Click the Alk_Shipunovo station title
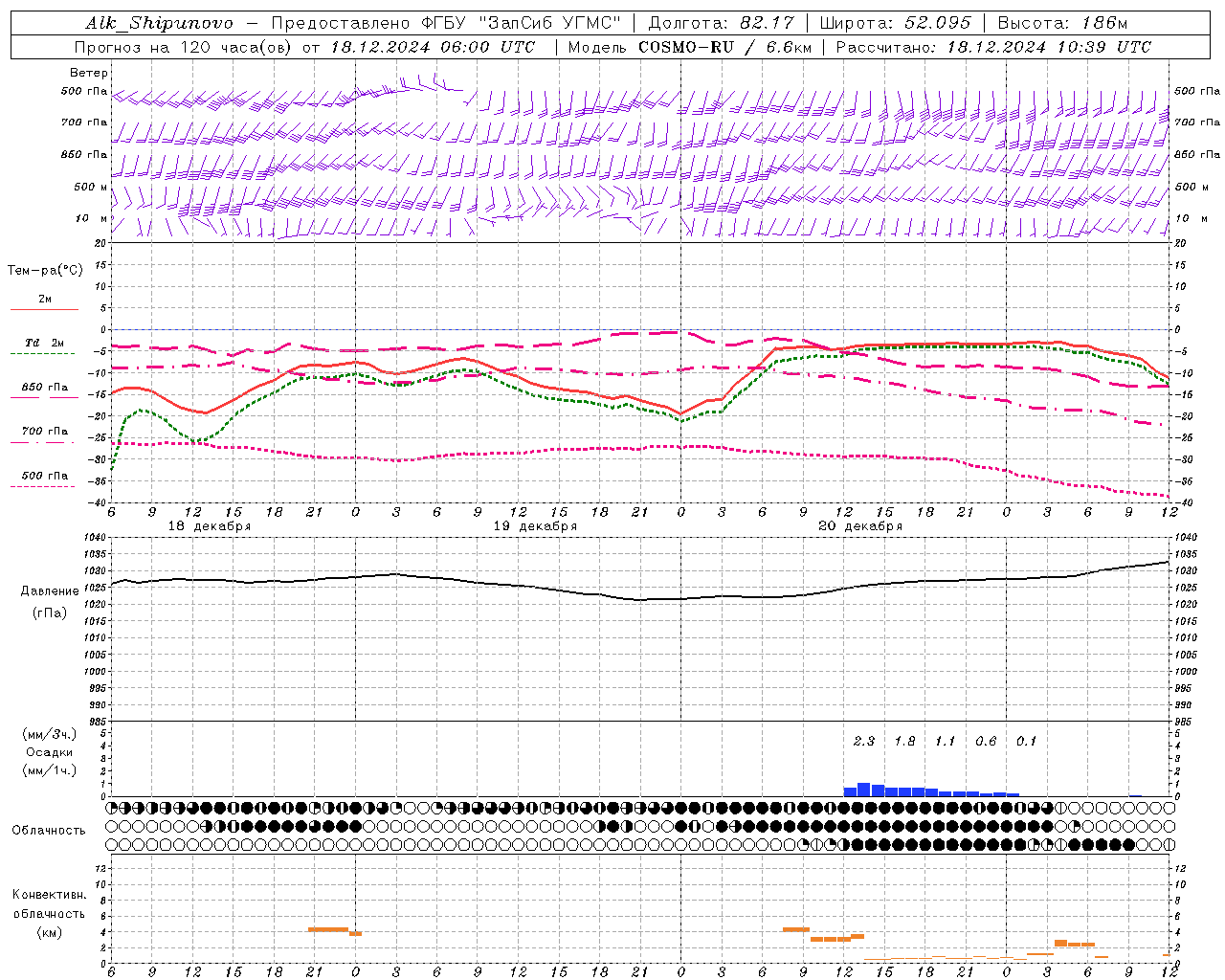Viewport: 1225px width, 980px height. click(158, 23)
